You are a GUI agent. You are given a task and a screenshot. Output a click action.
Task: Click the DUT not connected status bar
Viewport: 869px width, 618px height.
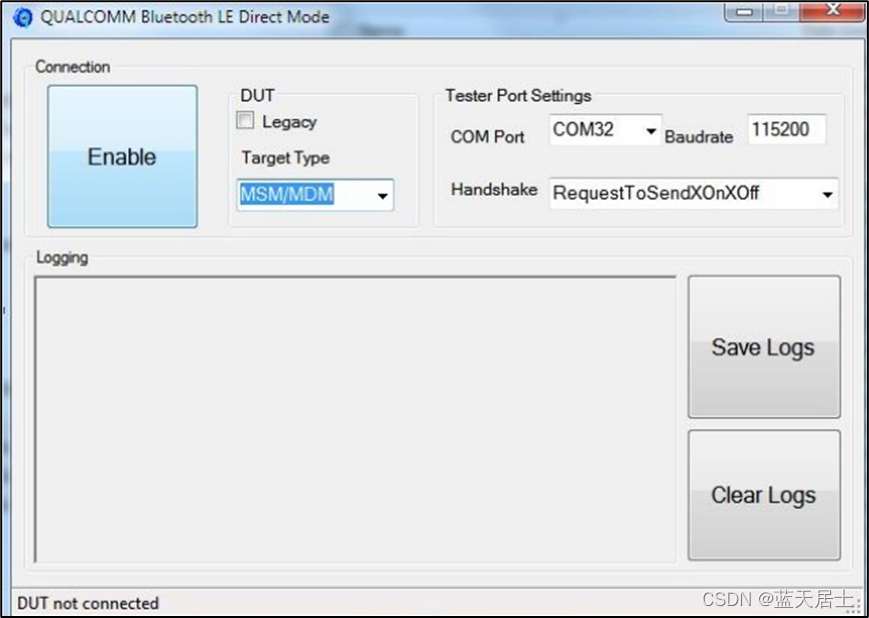(88, 603)
